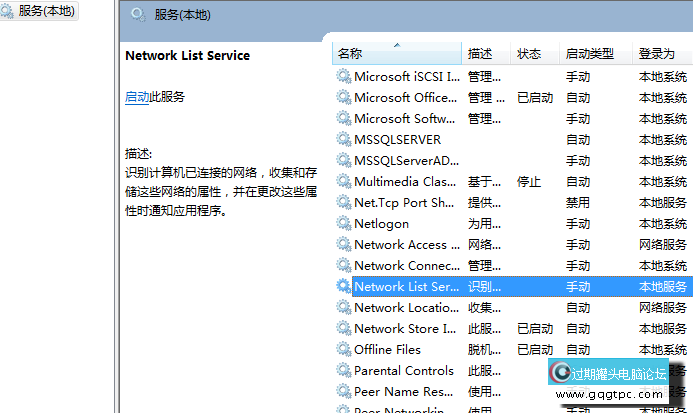The image size is (693, 413).
Task: Select the Parental Controls service name
Action: coord(404,371)
